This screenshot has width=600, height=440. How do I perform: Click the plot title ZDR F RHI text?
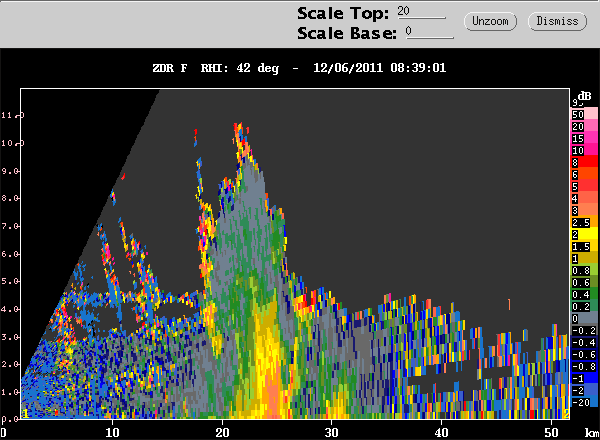[x=190, y=68]
